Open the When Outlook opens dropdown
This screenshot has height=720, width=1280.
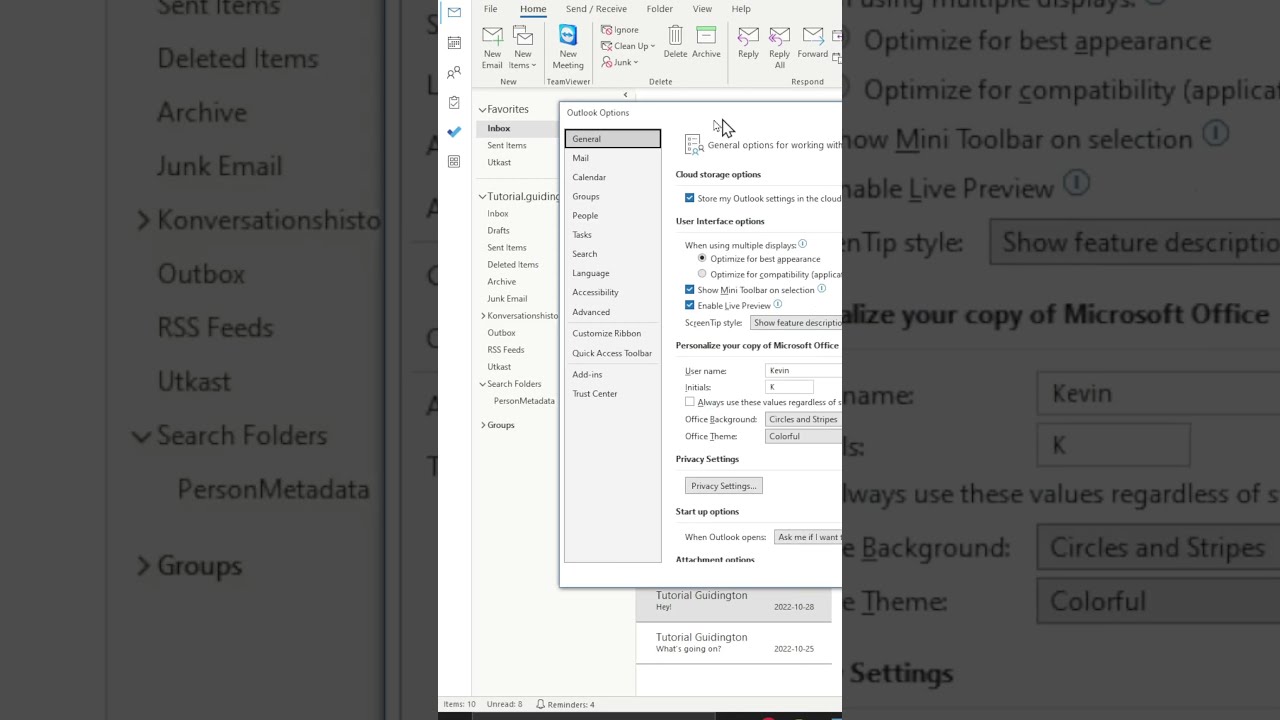(x=808, y=537)
